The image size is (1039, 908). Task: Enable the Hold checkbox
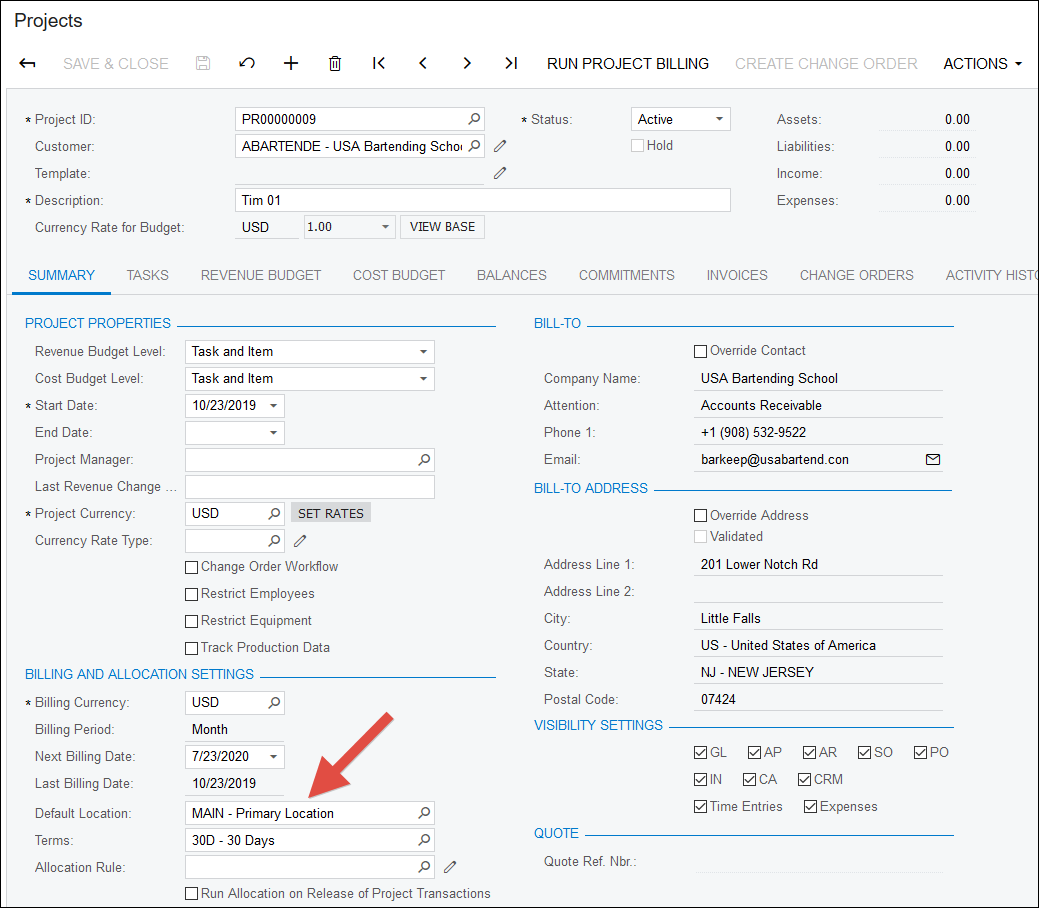[637, 145]
